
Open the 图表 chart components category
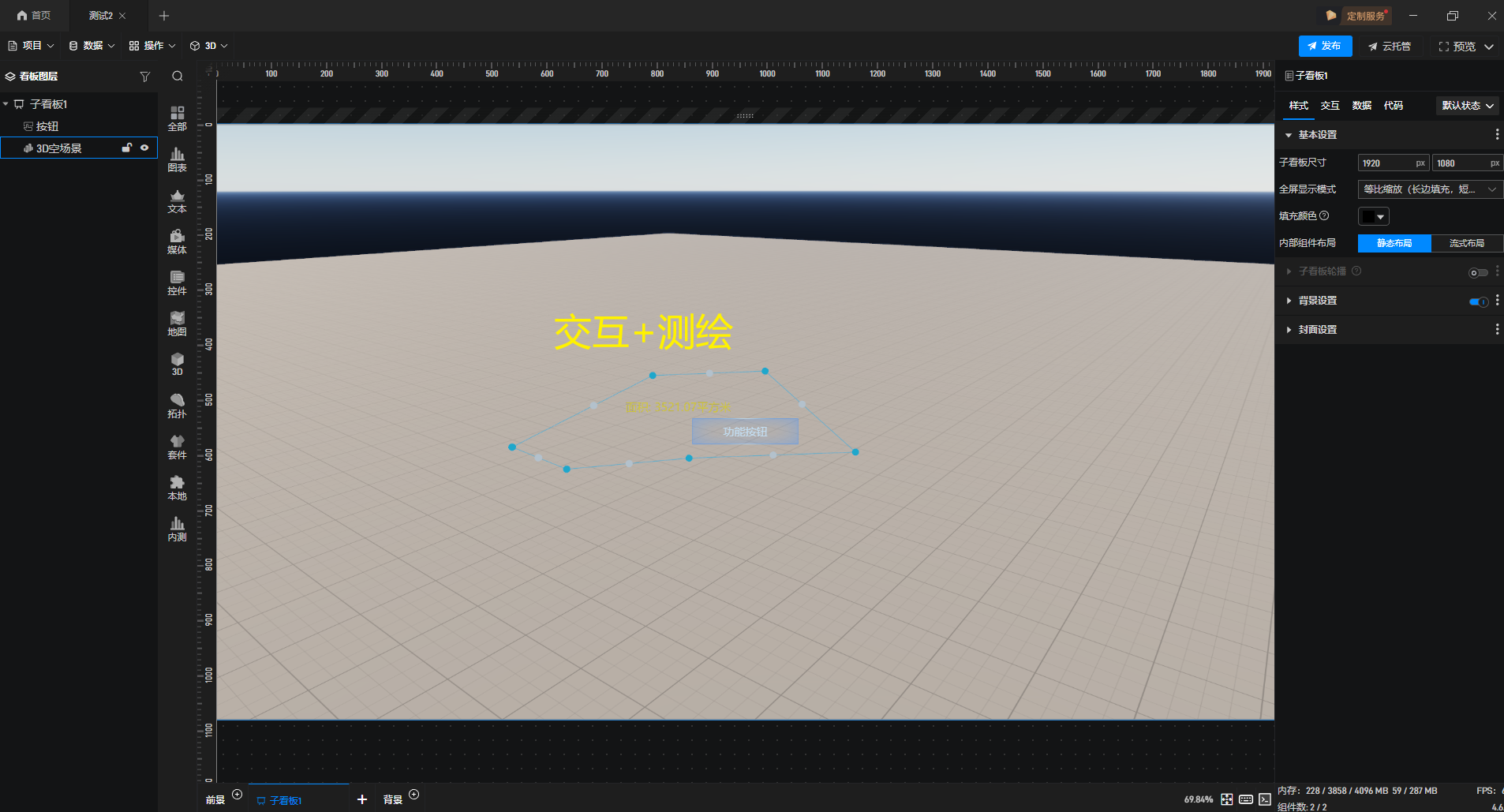[177, 159]
